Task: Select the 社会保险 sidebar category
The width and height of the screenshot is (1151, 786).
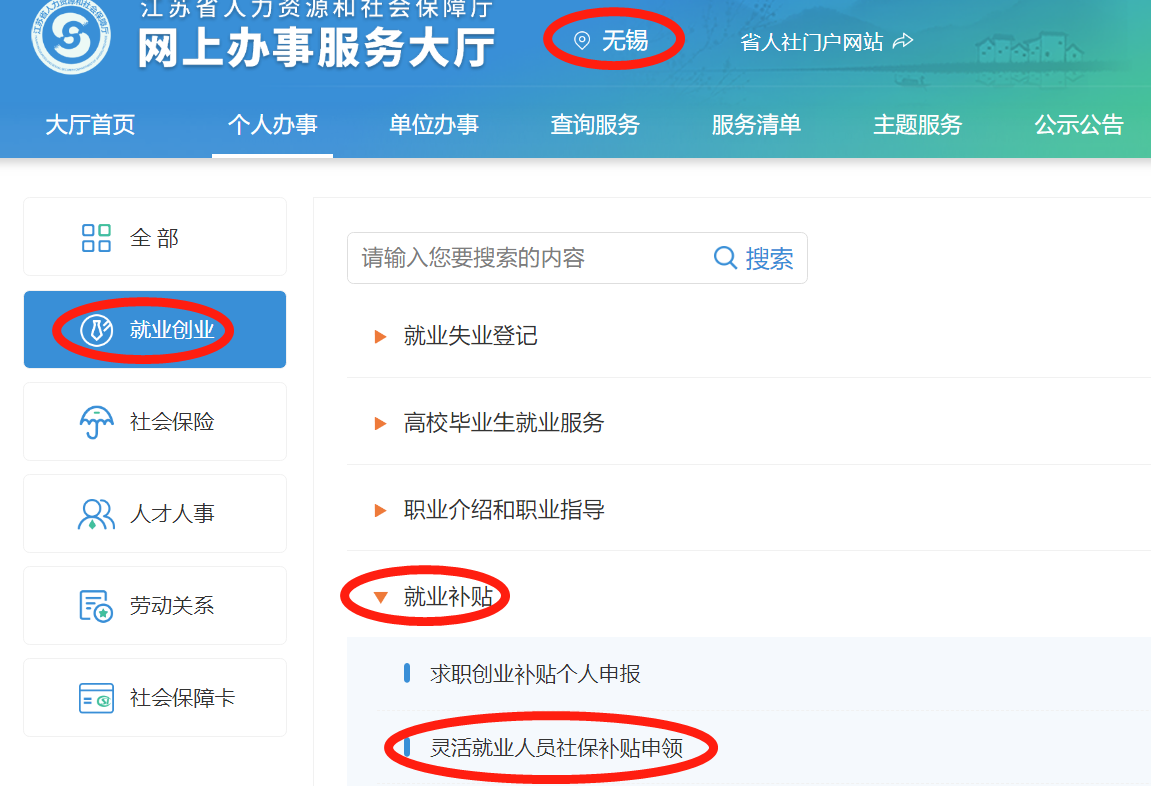Action: click(155, 421)
